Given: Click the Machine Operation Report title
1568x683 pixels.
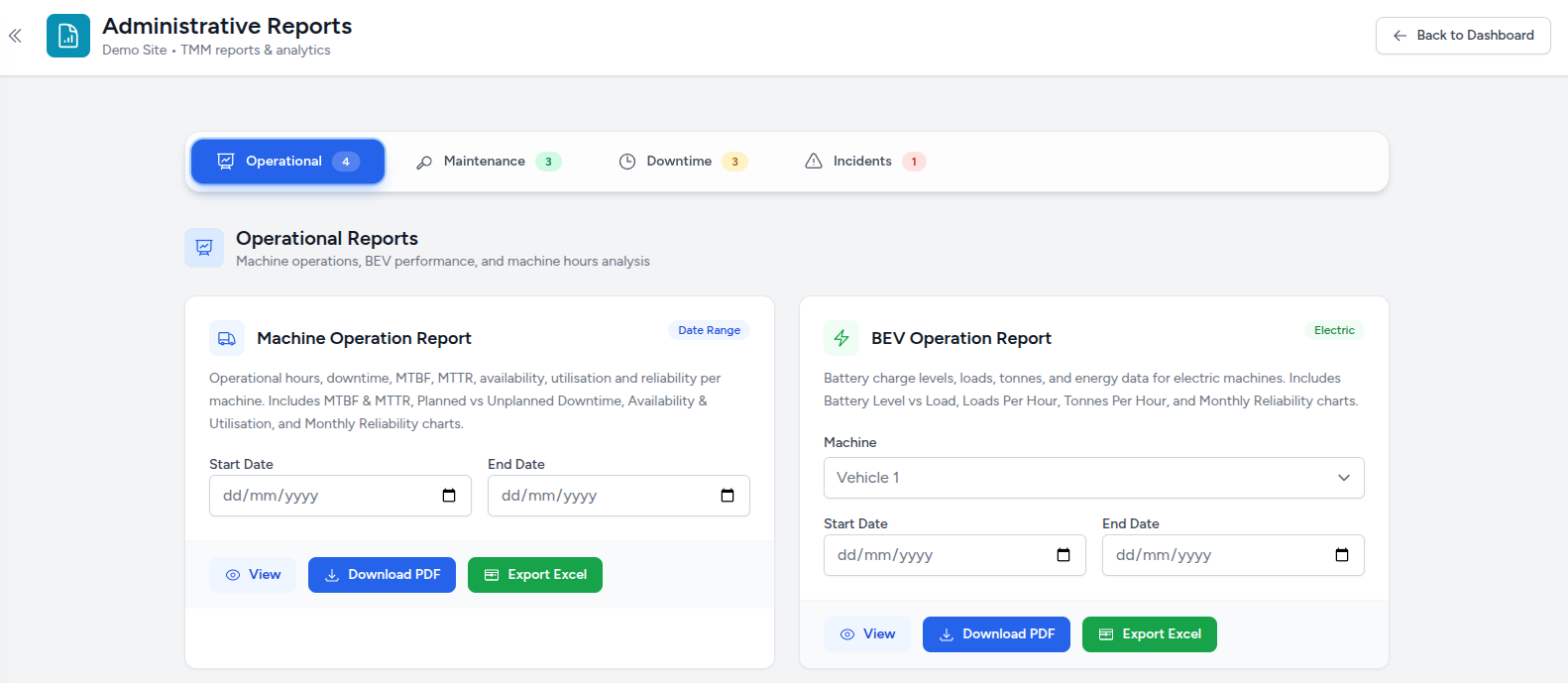Looking at the screenshot, I should [364, 338].
